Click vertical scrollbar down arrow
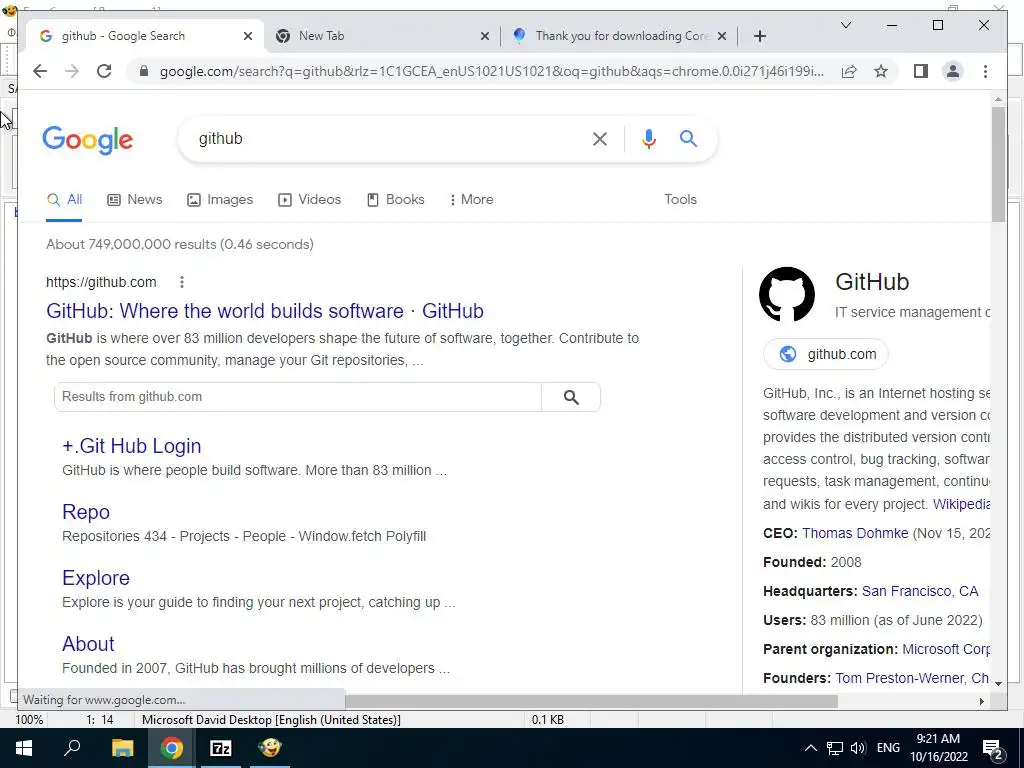Viewport: 1024px width, 768px height. coord(998,683)
